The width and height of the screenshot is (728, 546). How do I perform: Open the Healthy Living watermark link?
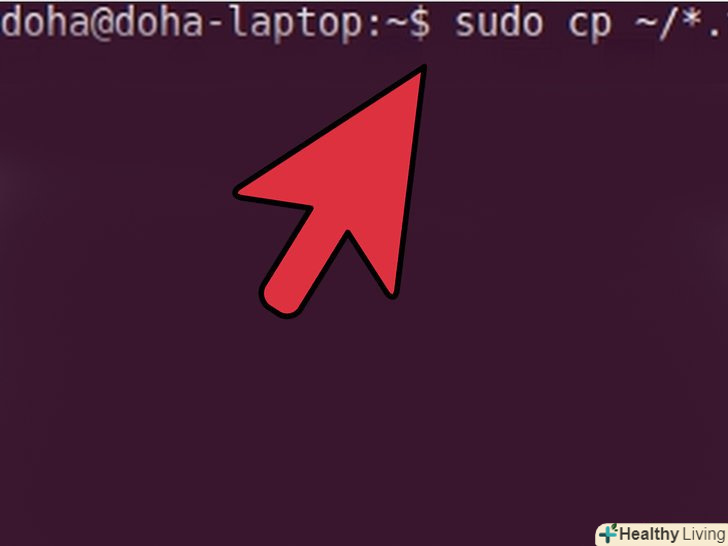tap(662, 534)
